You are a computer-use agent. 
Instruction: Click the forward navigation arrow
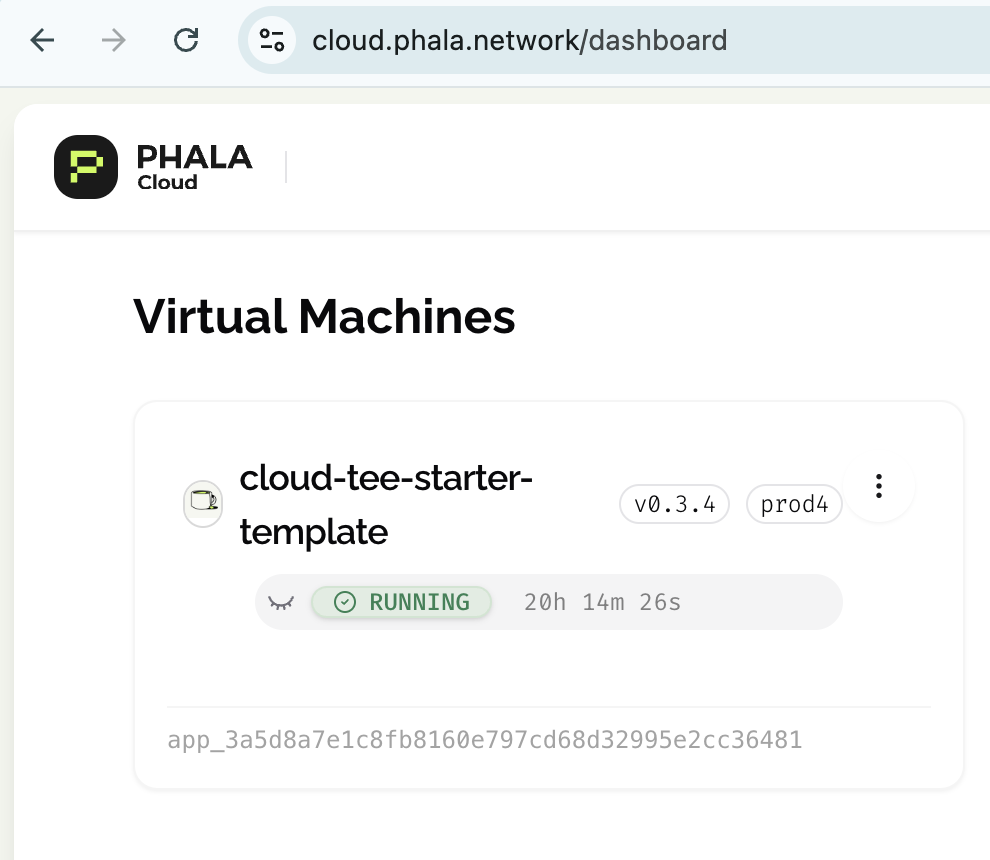113,40
